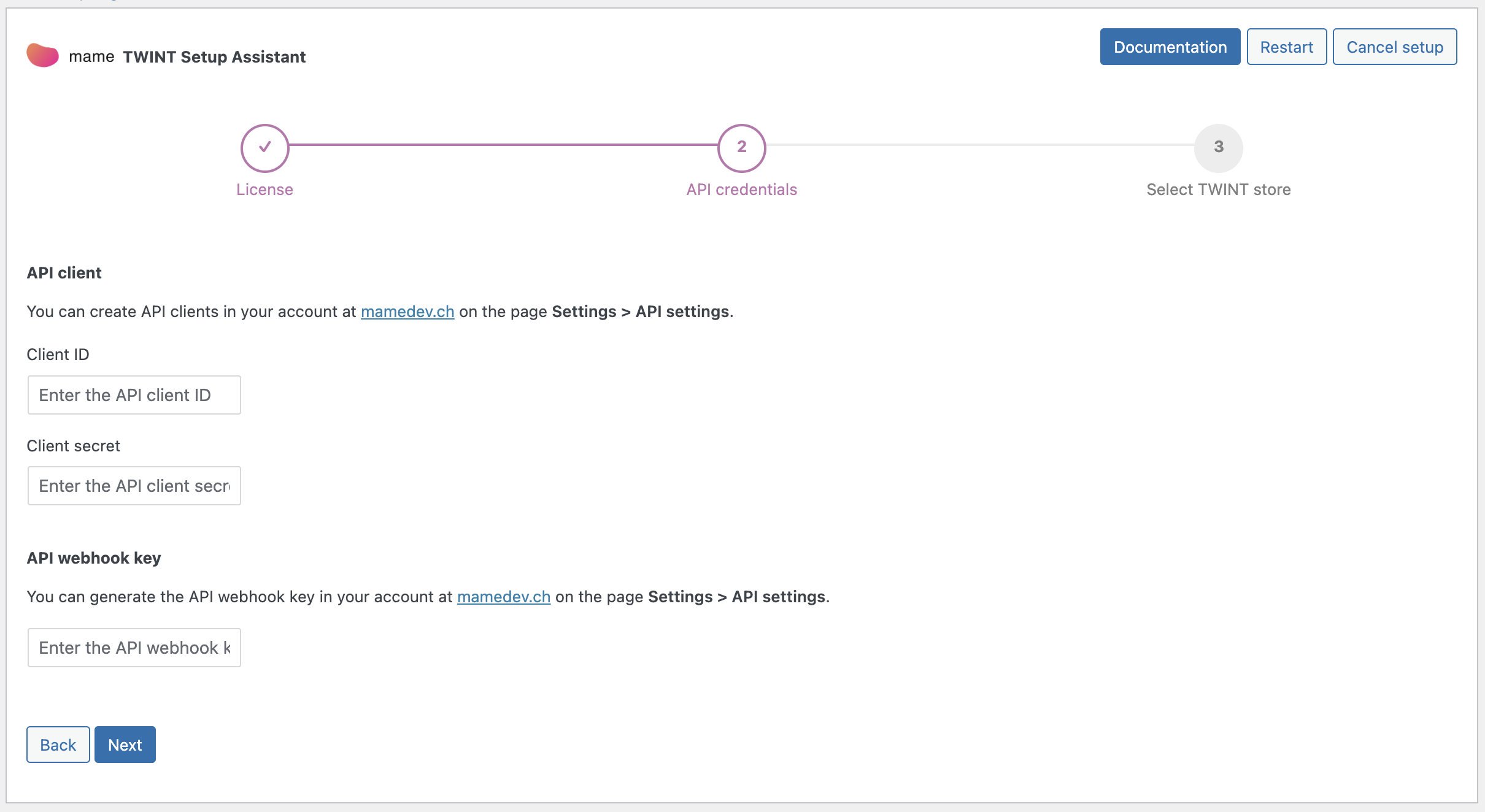Click the License step label
The width and height of the screenshot is (1485, 812).
(x=264, y=190)
